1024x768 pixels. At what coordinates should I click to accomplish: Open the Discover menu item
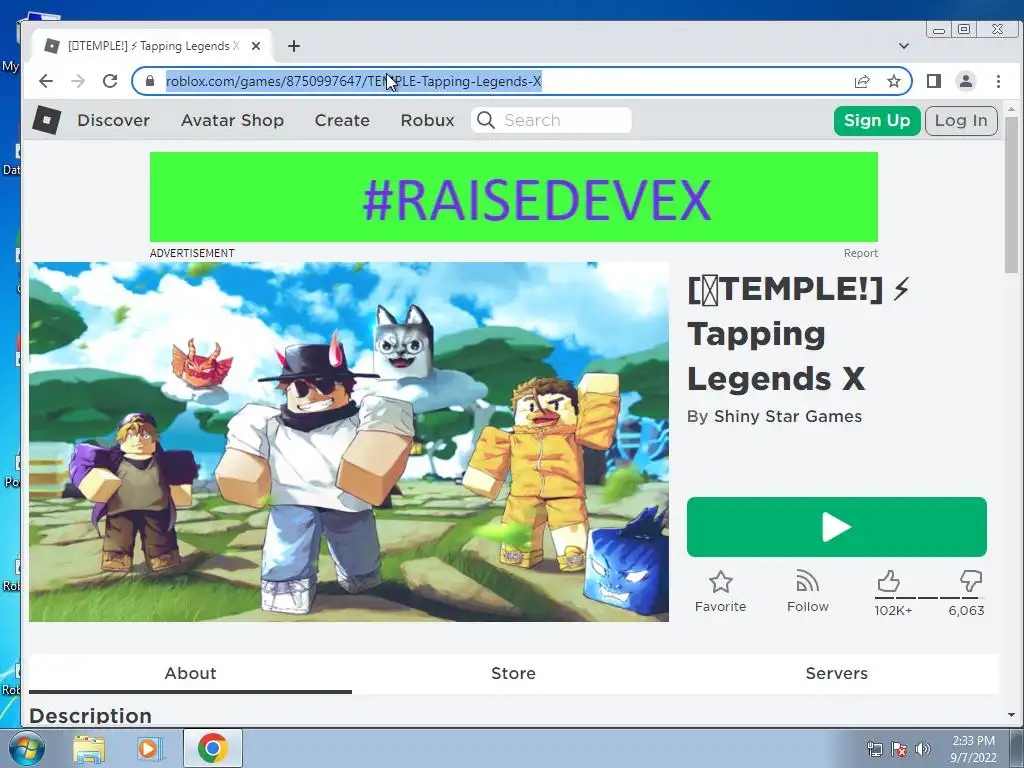114,120
